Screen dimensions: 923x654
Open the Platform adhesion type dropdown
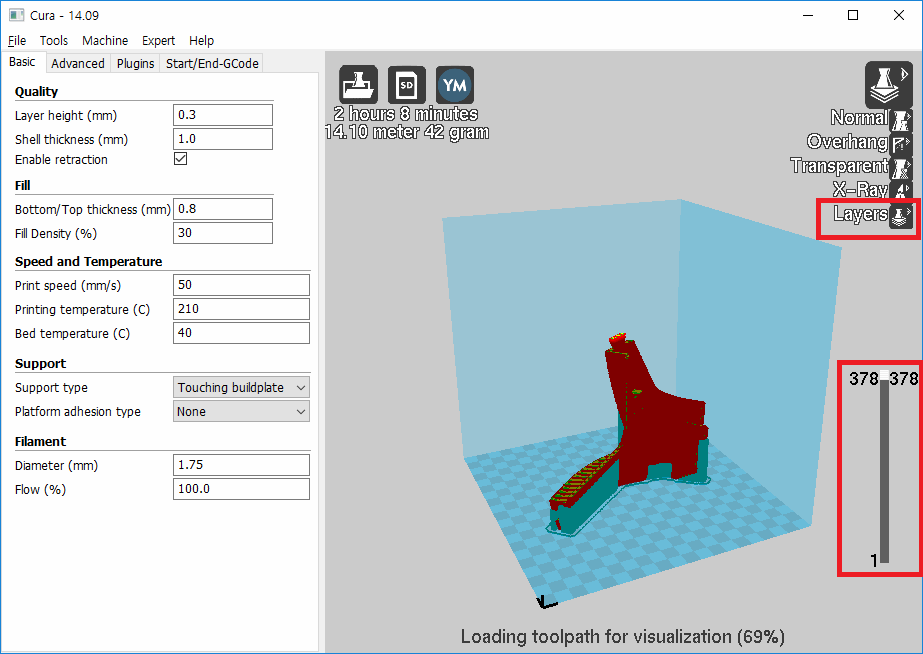click(241, 411)
